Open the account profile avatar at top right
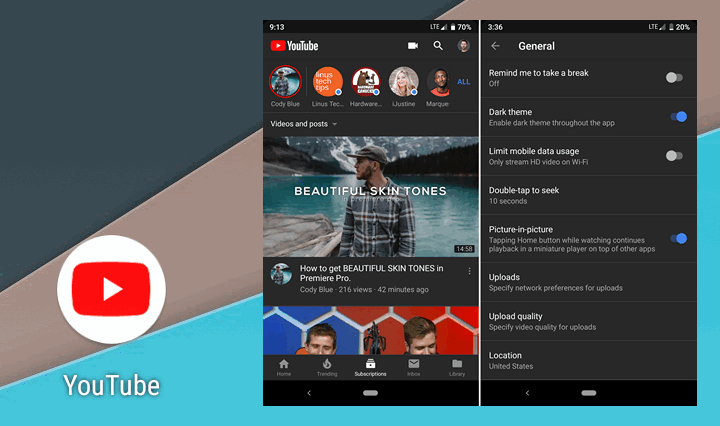This screenshot has width=720, height=426. [x=463, y=45]
